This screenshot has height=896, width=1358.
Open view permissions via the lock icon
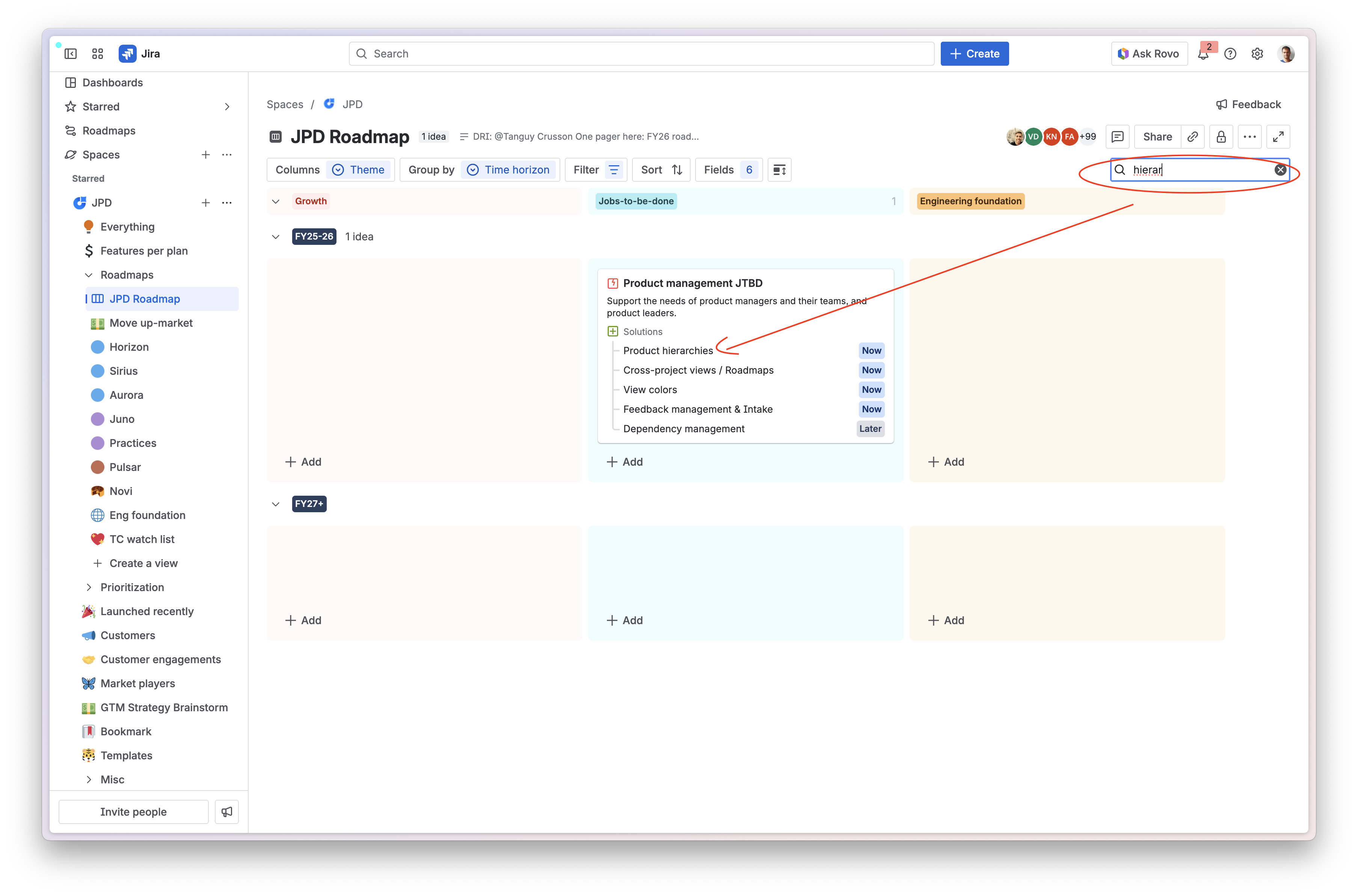[x=1221, y=137]
